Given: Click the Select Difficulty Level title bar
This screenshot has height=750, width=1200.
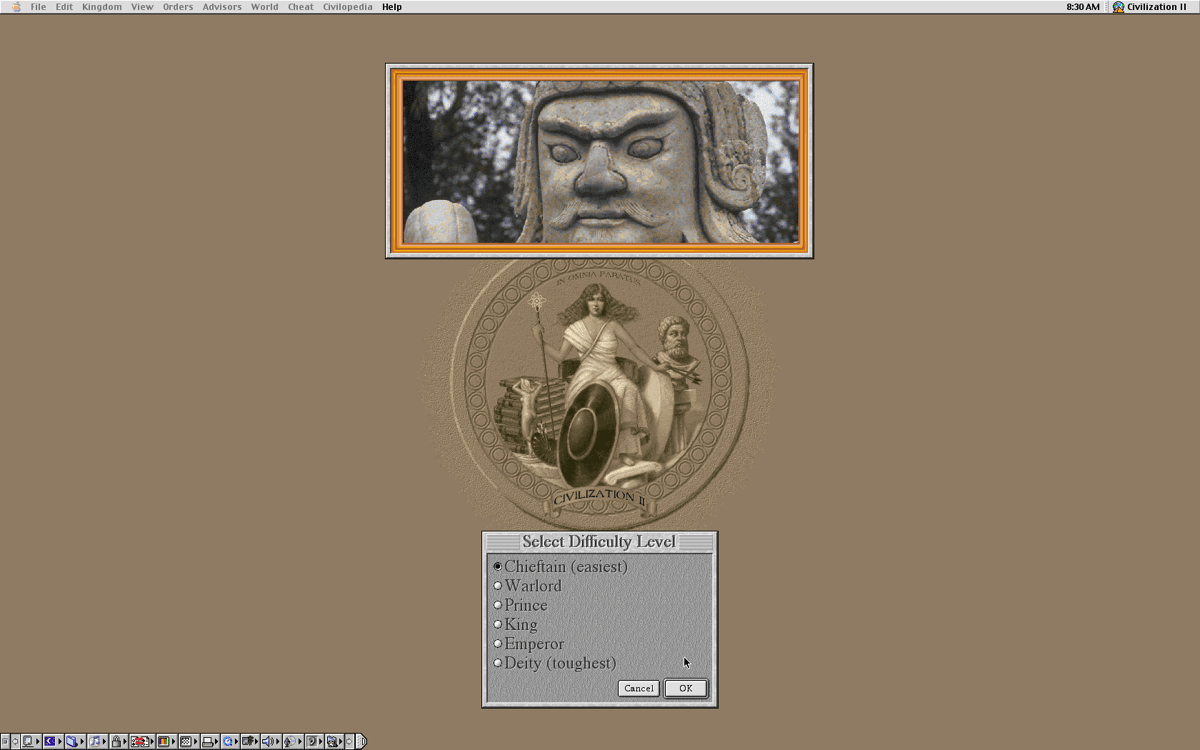Looking at the screenshot, I should [x=599, y=542].
